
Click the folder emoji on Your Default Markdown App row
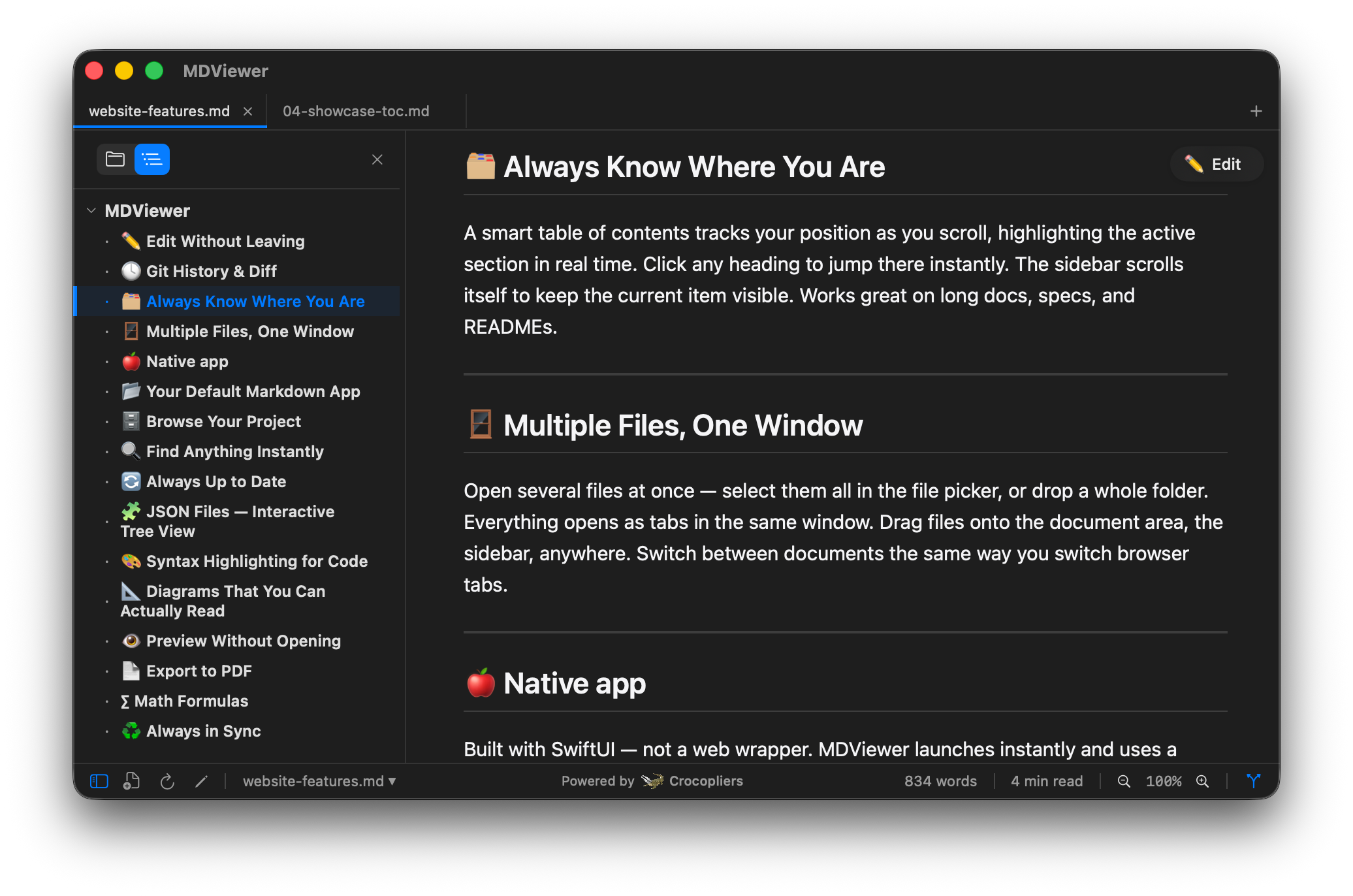[x=131, y=391]
